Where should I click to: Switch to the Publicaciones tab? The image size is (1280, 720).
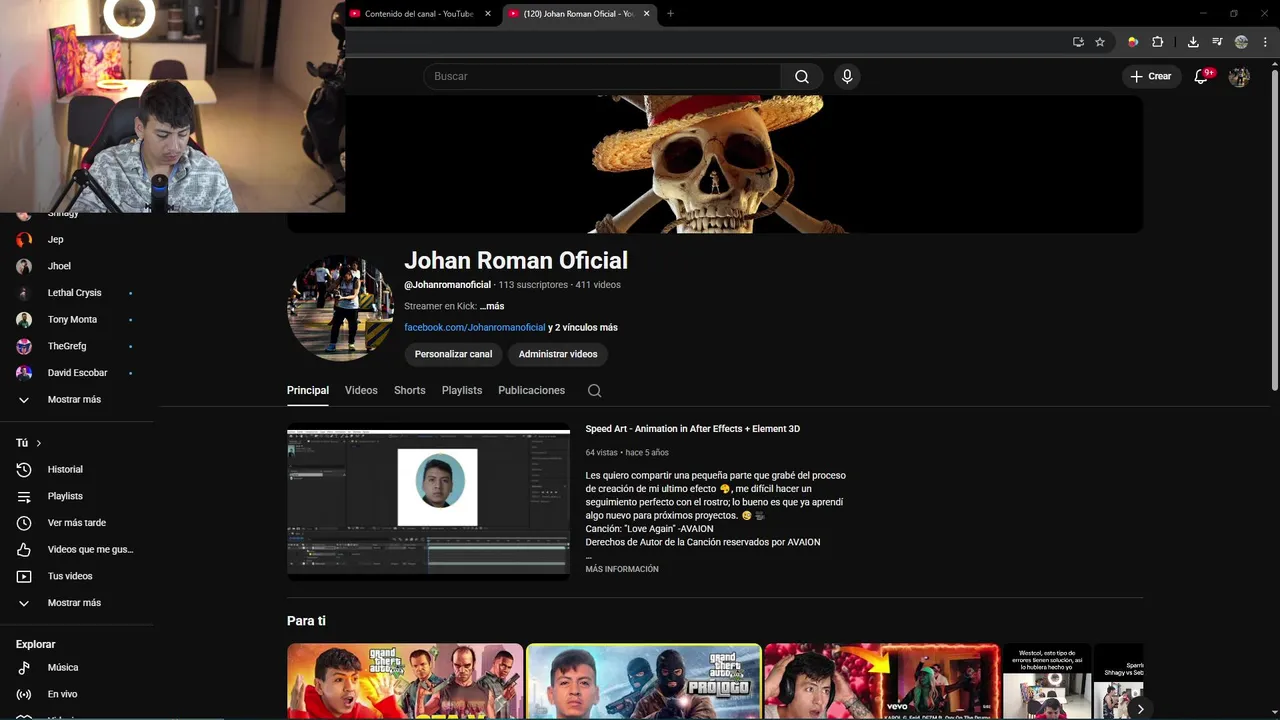click(531, 390)
